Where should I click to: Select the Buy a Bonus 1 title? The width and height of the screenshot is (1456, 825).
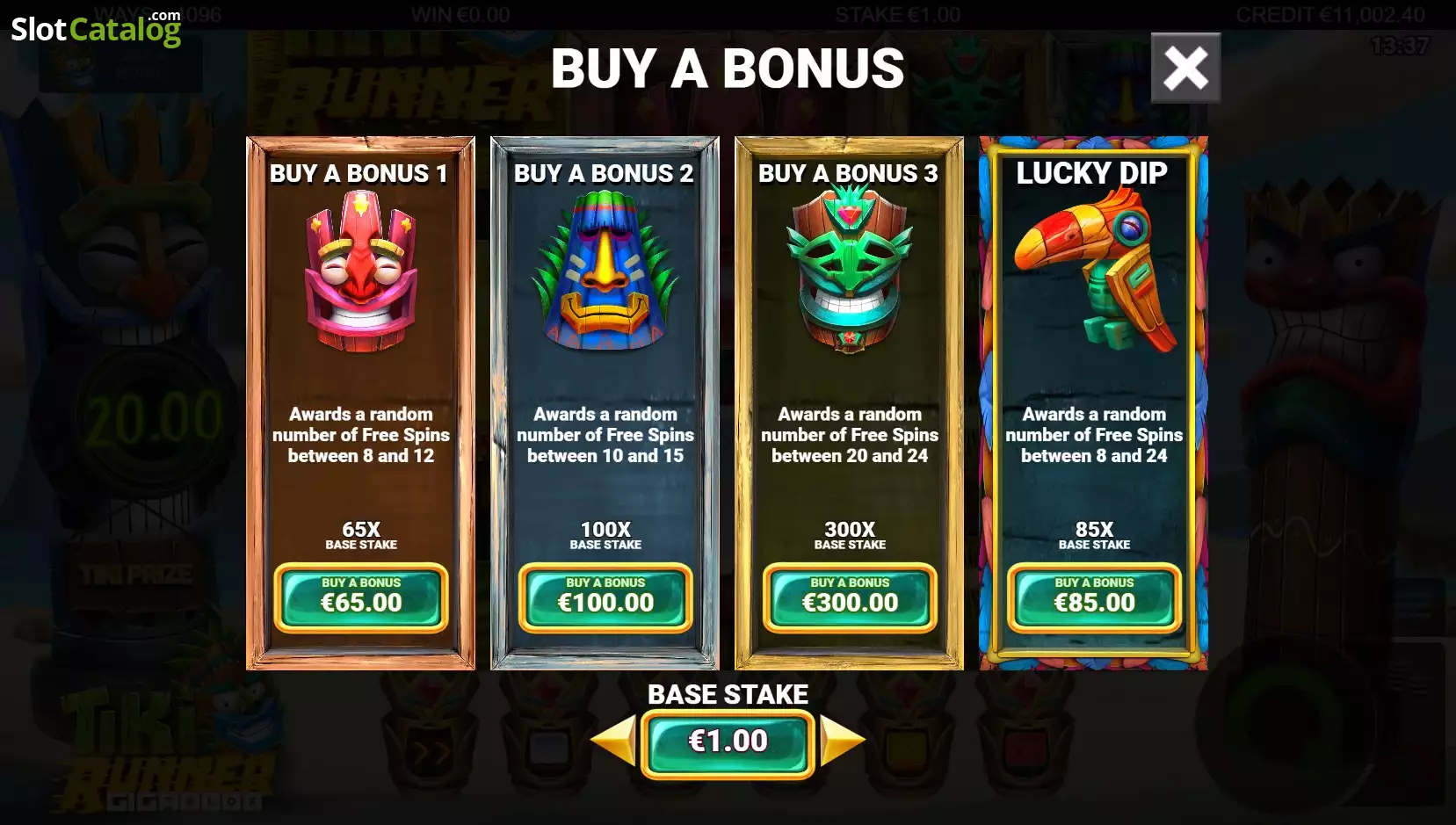[x=359, y=173]
